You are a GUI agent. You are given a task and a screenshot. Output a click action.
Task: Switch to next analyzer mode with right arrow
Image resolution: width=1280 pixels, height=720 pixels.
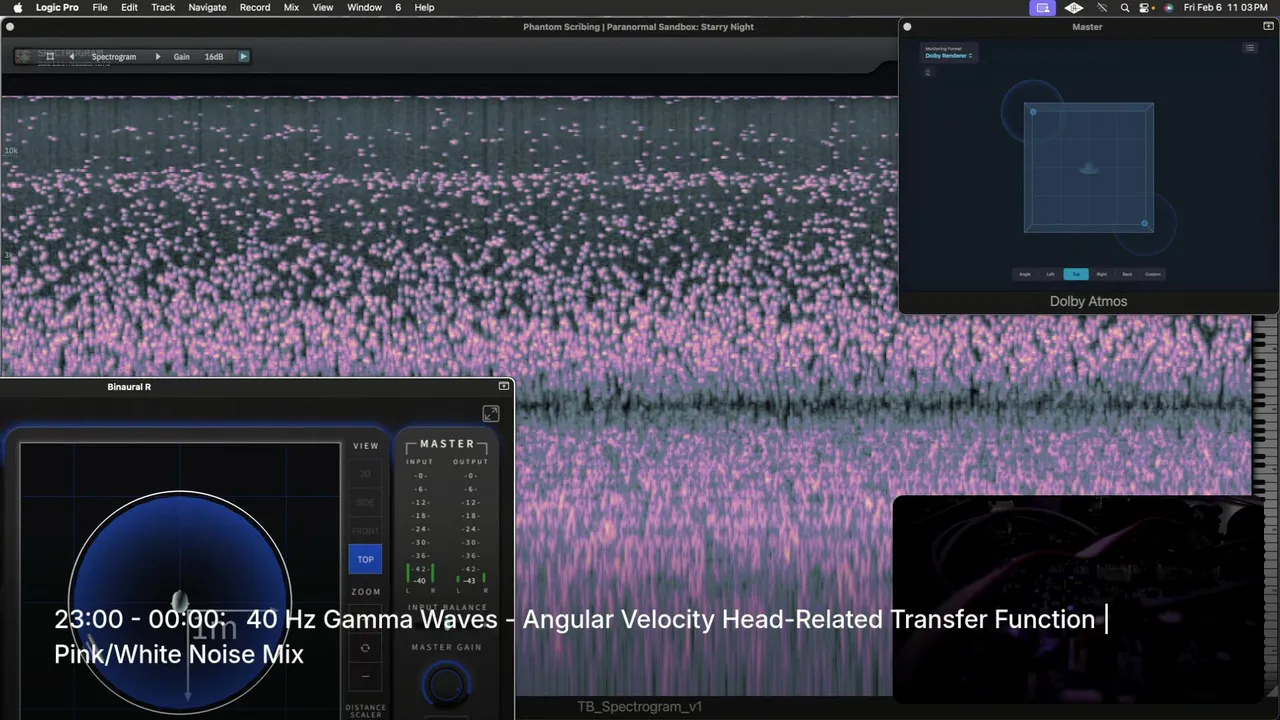click(x=157, y=57)
